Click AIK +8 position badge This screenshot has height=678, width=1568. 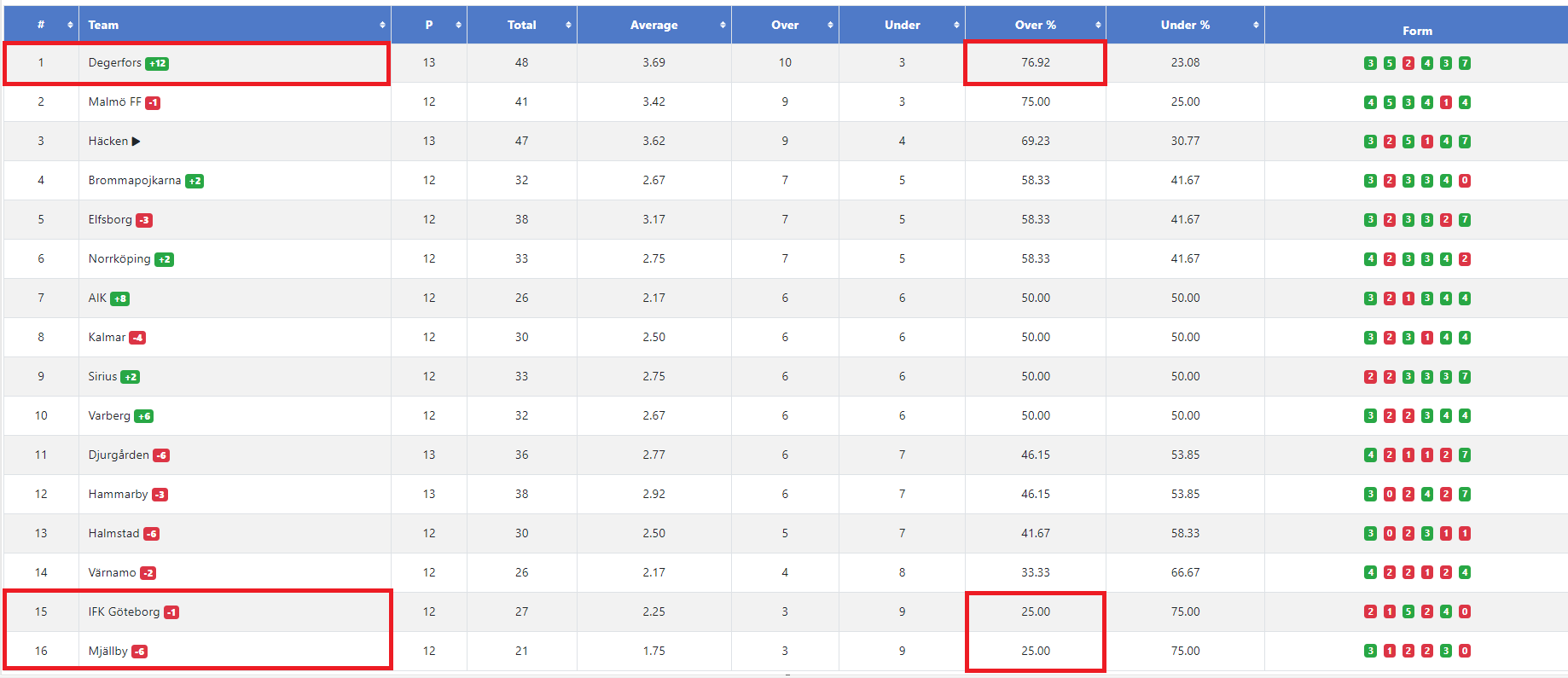[x=119, y=298]
